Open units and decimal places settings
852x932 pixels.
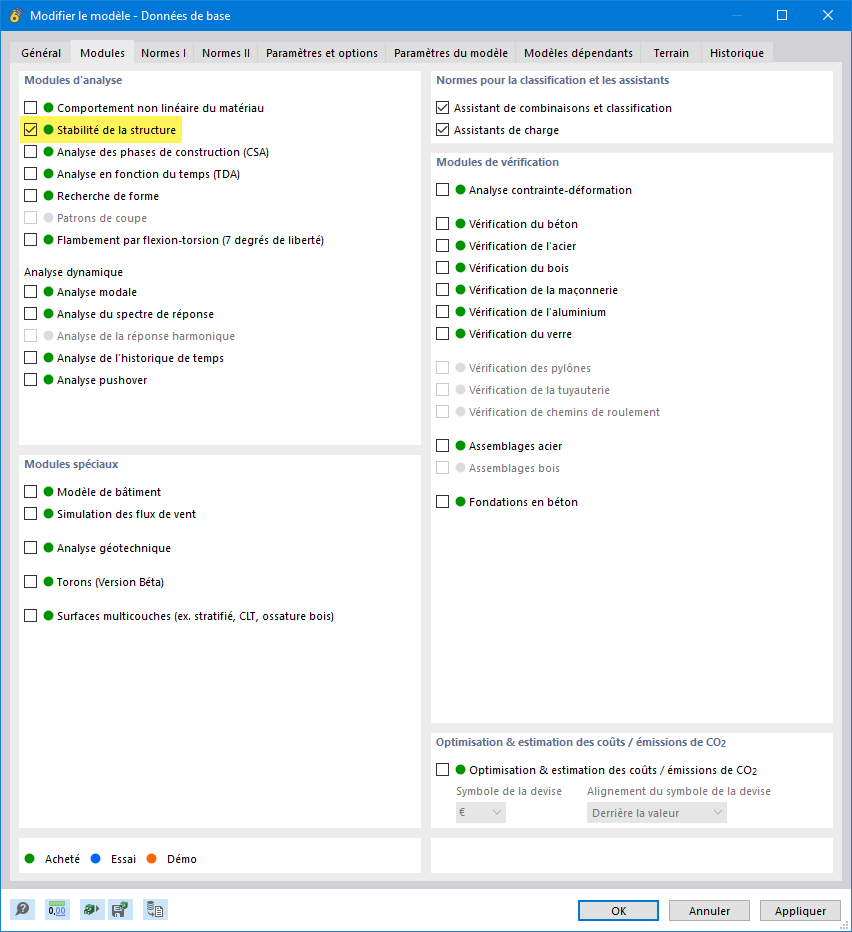pos(57,909)
